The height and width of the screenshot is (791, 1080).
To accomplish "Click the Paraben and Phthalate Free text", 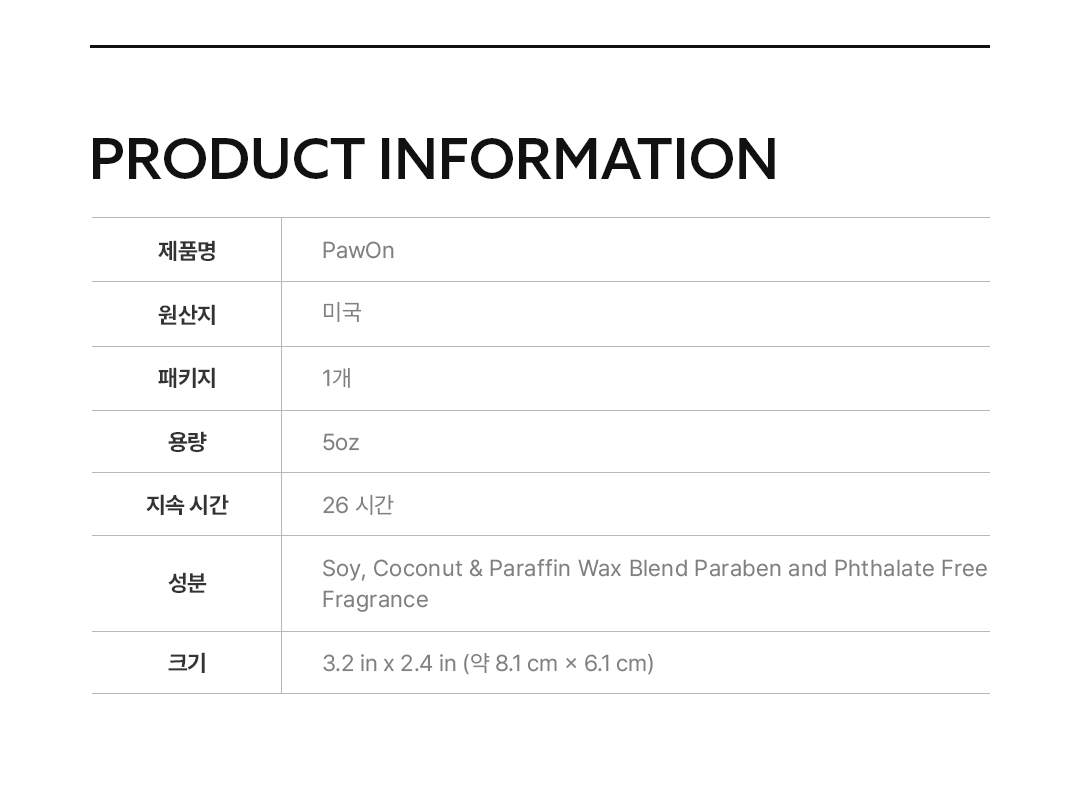I will 840,568.
